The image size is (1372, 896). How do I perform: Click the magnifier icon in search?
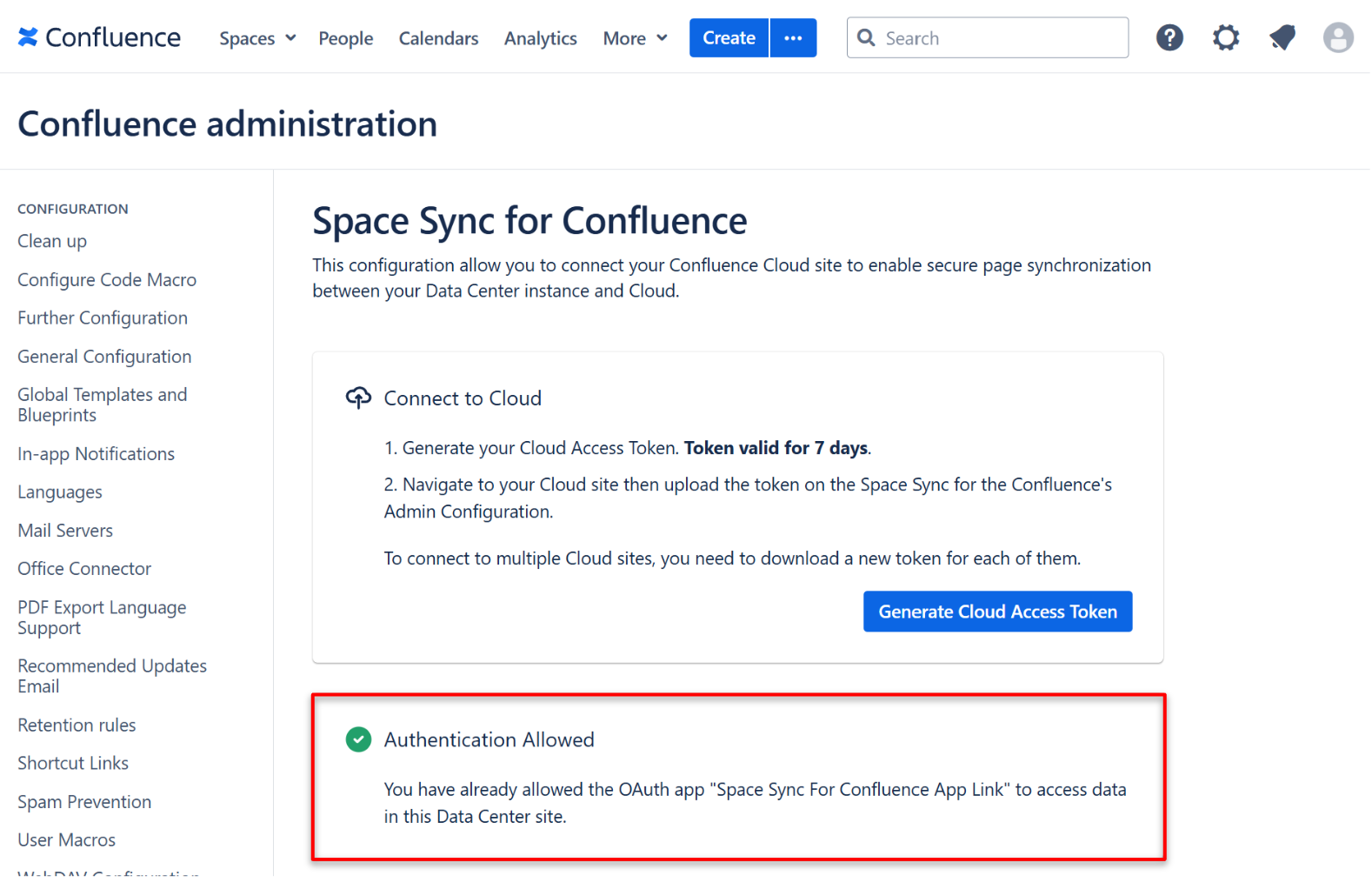tap(866, 37)
